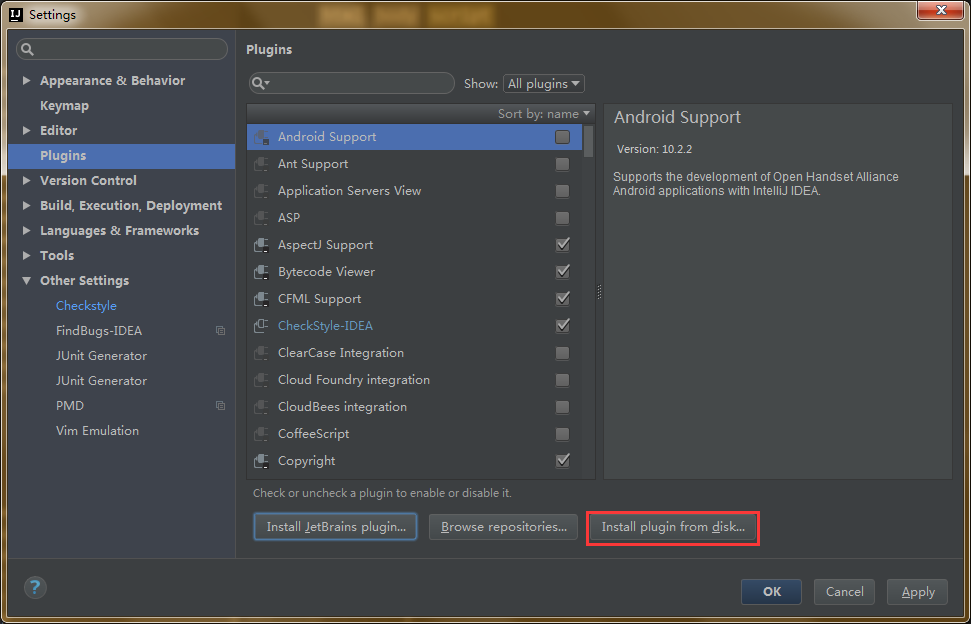The width and height of the screenshot is (971, 624).
Task: Expand the Appearance & Behavior section
Action: tap(26, 80)
